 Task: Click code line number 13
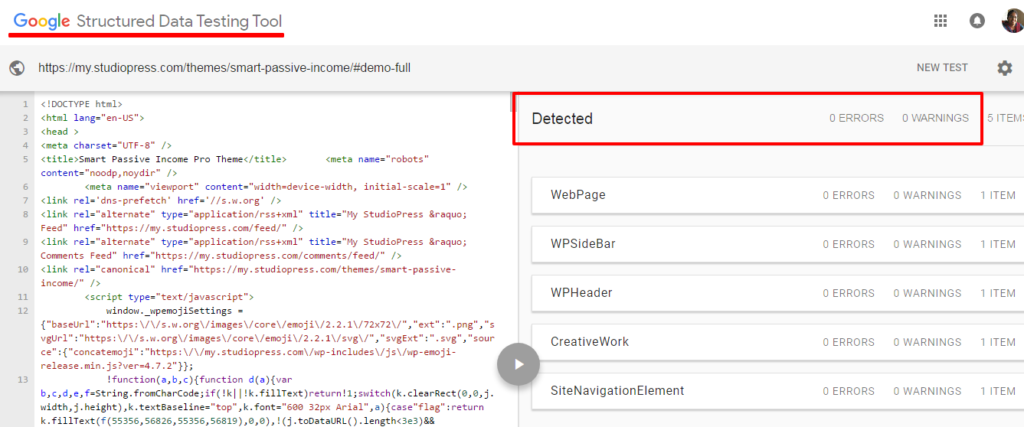(x=24, y=379)
